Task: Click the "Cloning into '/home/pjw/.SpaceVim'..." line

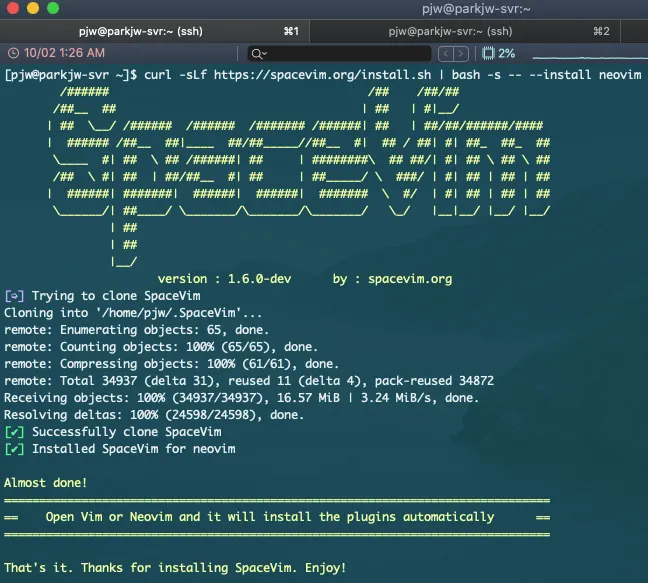Action: click(133, 313)
